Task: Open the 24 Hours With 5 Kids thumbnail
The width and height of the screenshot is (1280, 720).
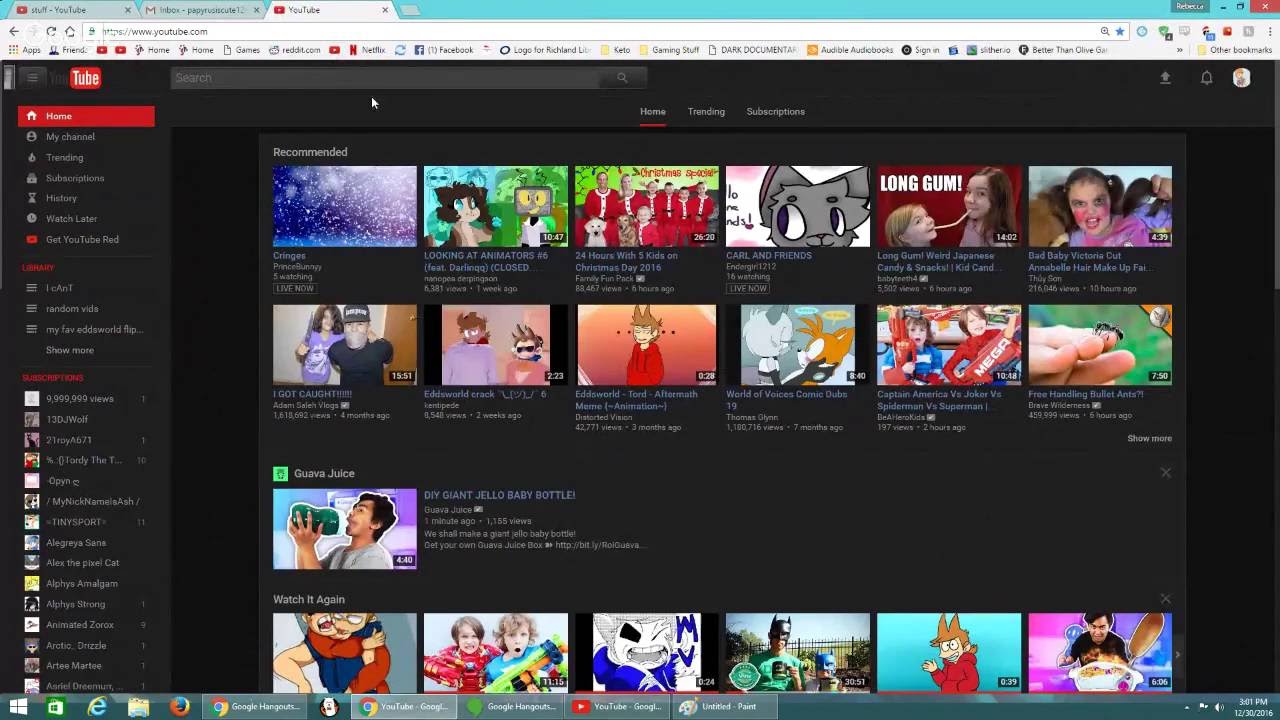Action: pyautogui.click(x=647, y=206)
